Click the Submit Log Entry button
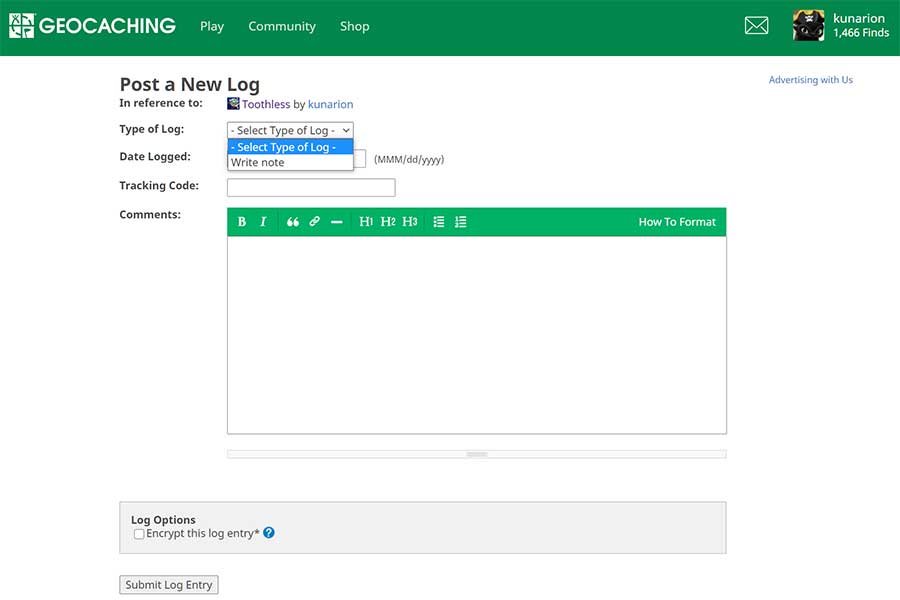Viewport: 900px width, 600px height. [x=169, y=584]
